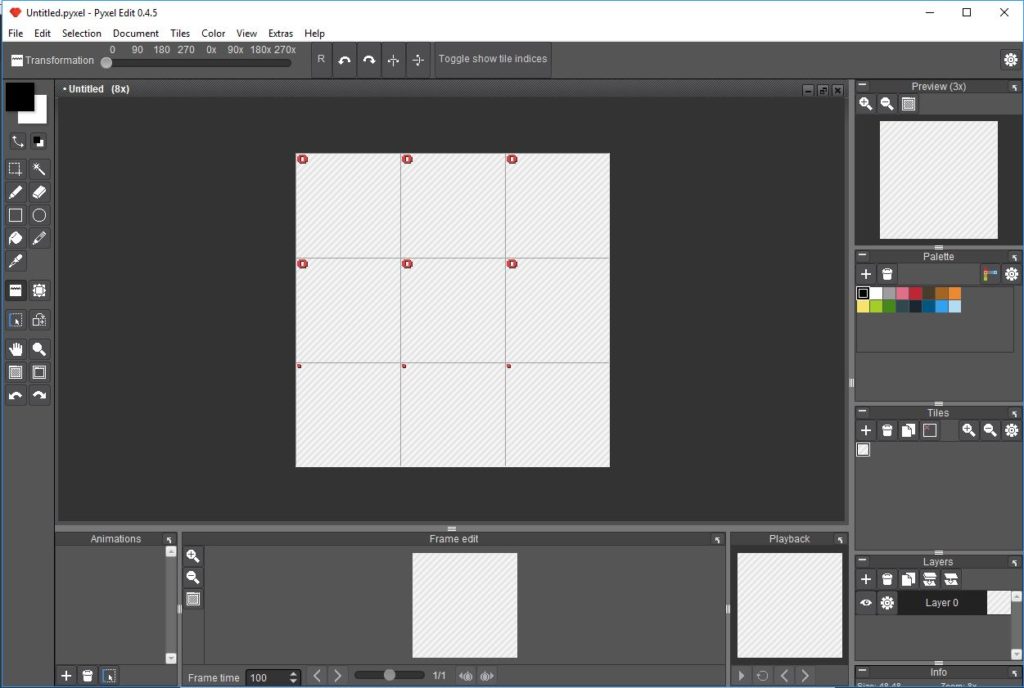This screenshot has width=1024, height=688.
Task: Open Layer 0 settings gear
Action: [x=887, y=602]
